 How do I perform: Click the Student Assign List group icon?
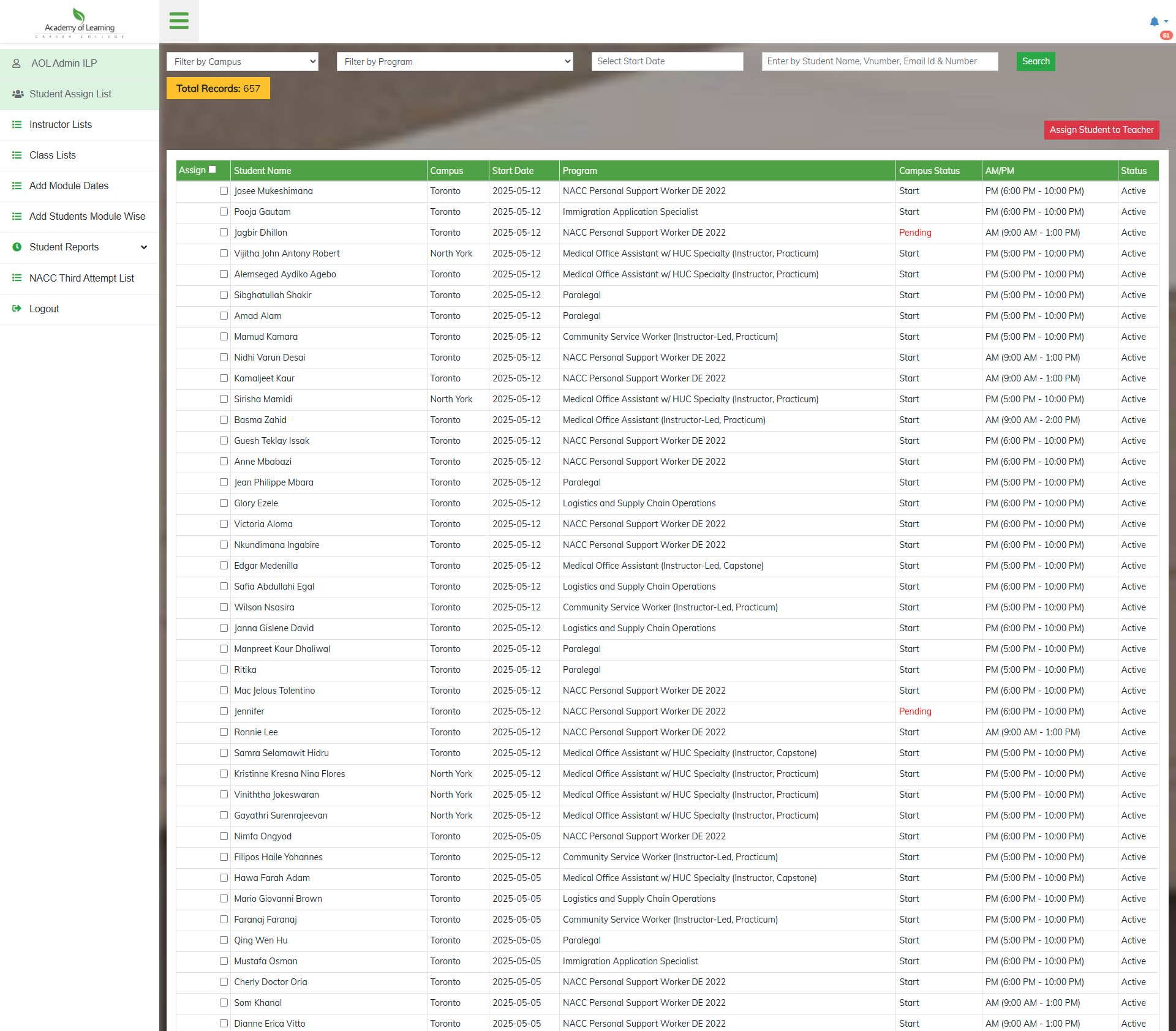point(18,94)
